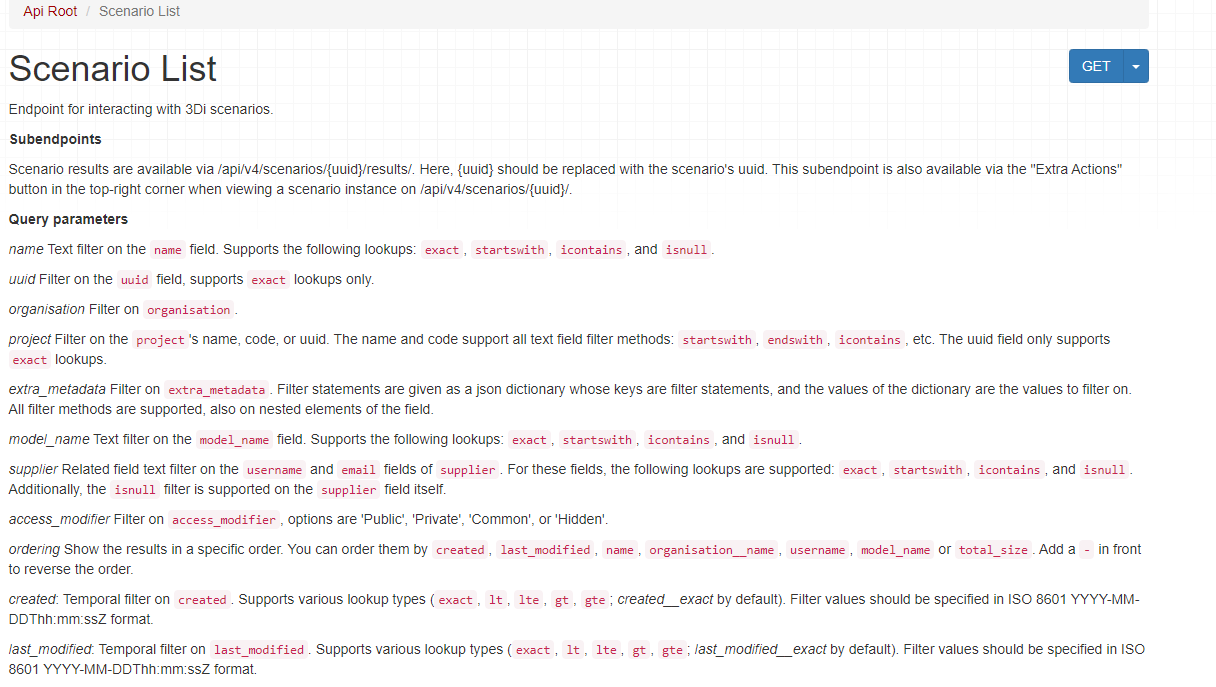1216x687 pixels.
Task: Click 'gte' in the created filter row
Action: [595, 600]
